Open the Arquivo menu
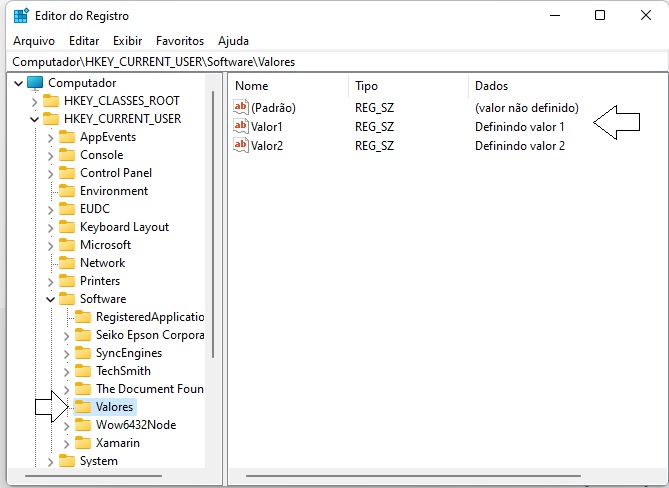The height and width of the screenshot is (488, 669). point(33,41)
